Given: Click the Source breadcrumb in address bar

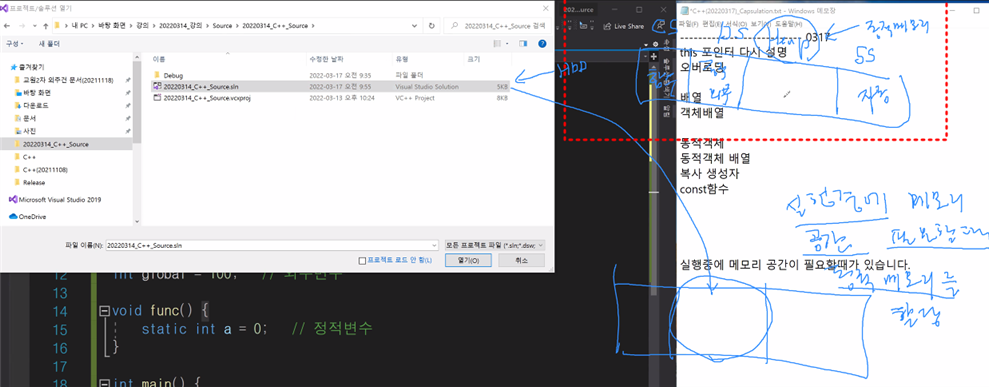Looking at the screenshot, I should tap(221, 26).
